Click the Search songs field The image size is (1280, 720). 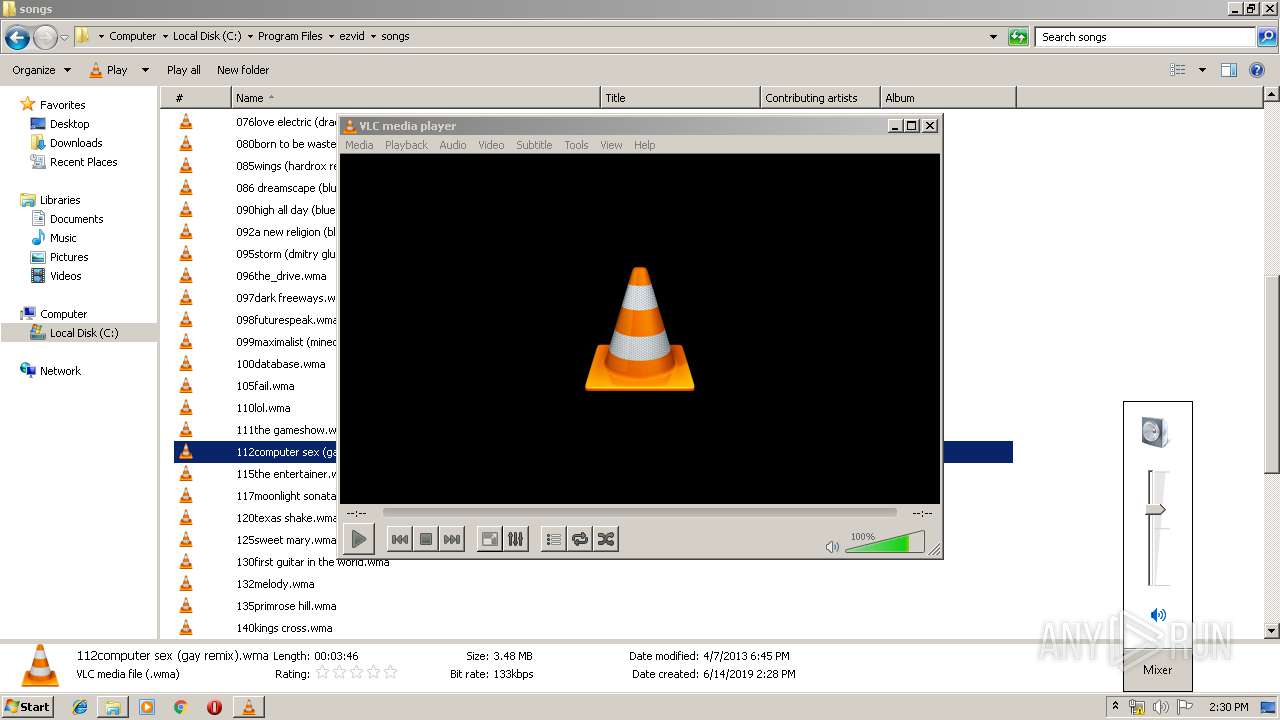coord(1146,37)
